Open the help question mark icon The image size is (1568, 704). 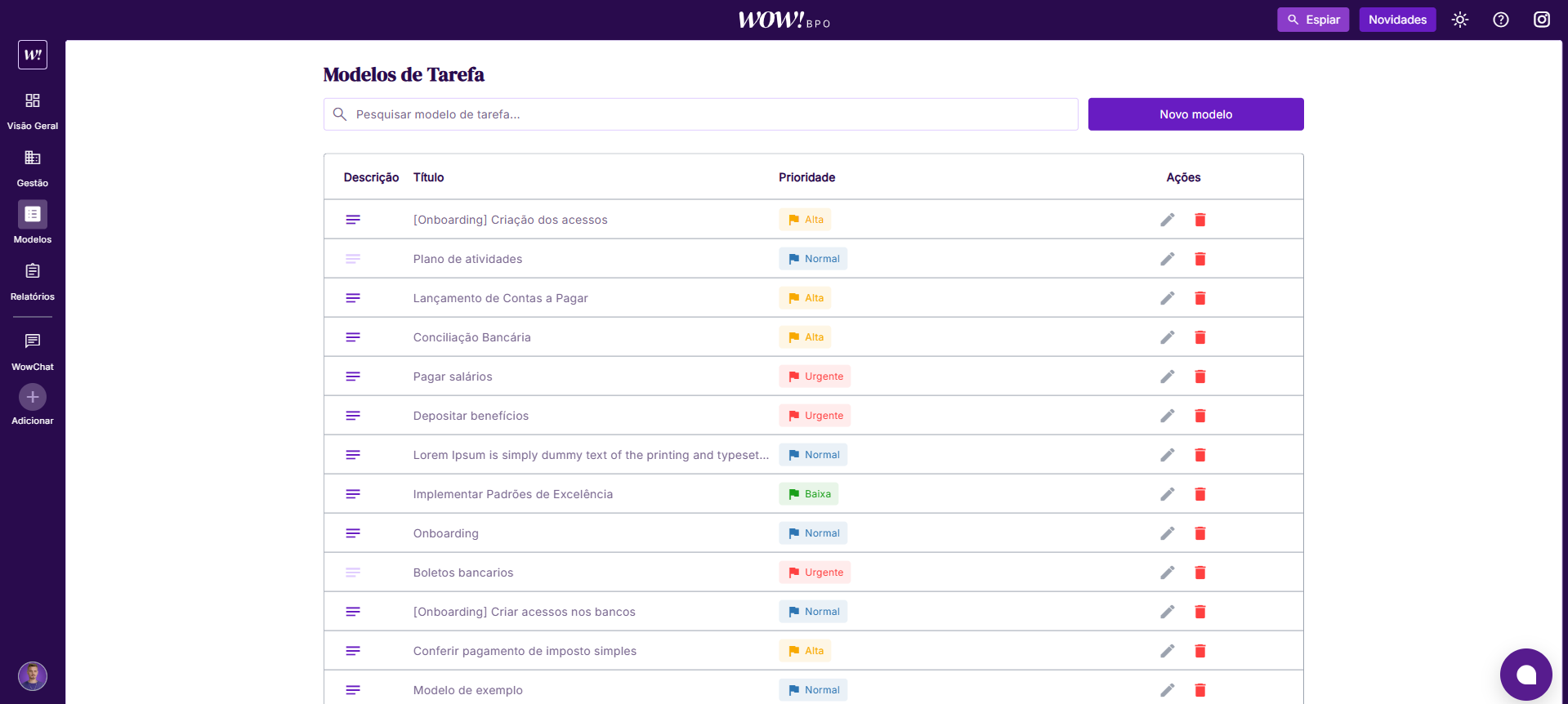click(1500, 20)
